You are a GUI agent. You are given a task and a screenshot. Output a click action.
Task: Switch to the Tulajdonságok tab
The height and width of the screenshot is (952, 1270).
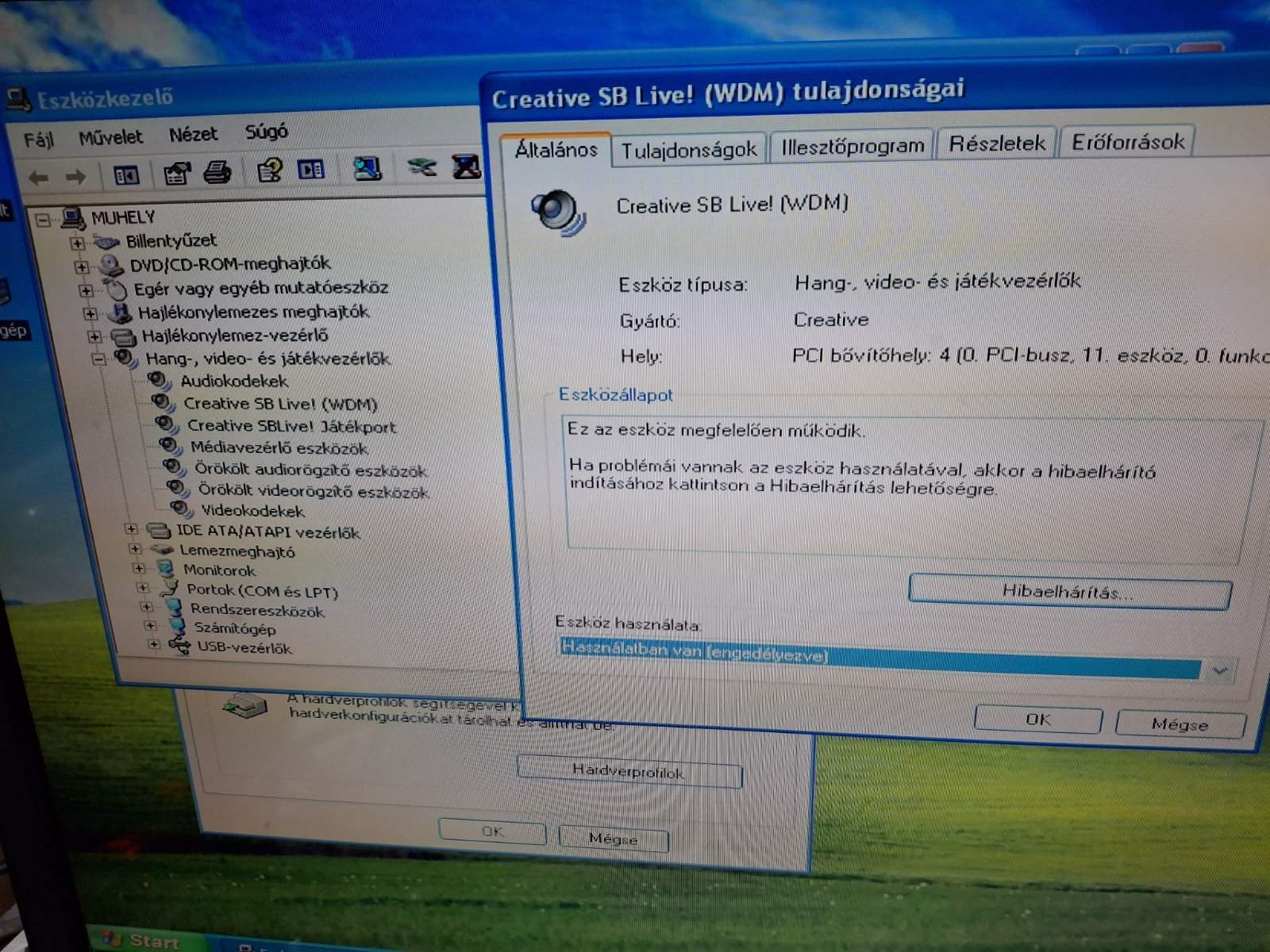tap(688, 149)
